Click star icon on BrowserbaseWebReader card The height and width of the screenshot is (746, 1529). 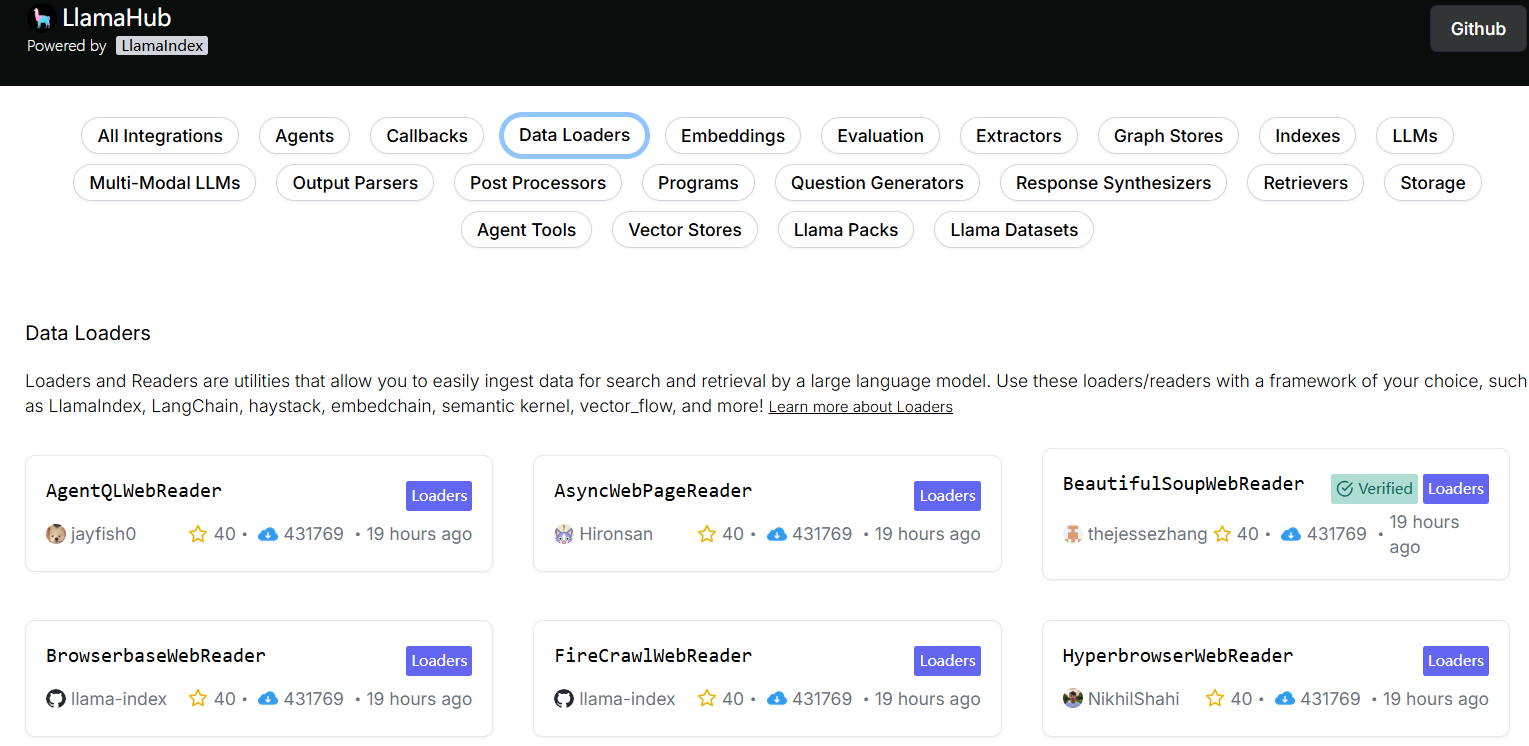(x=198, y=699)
